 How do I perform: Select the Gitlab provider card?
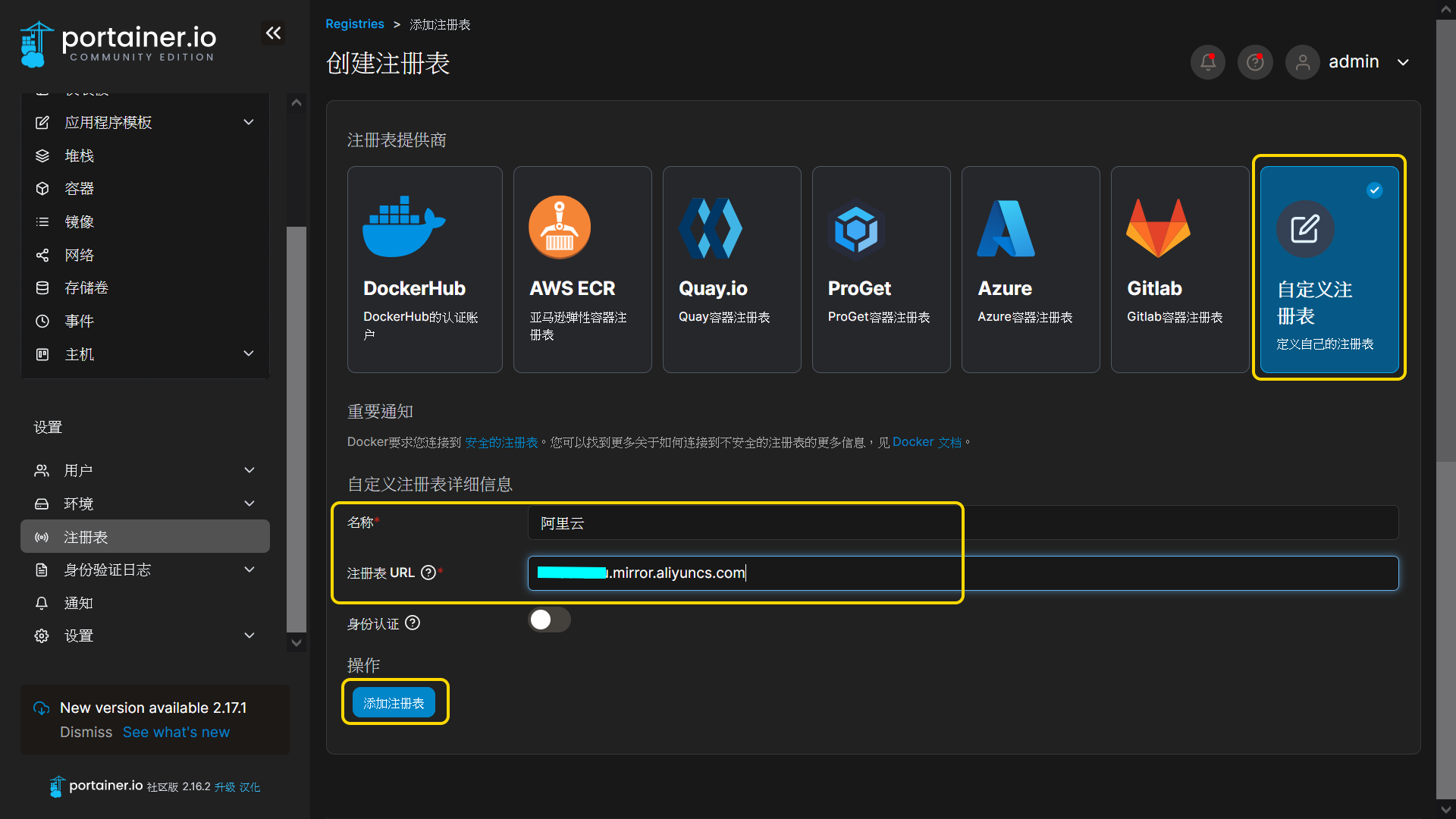click(x=1180, y=269)
